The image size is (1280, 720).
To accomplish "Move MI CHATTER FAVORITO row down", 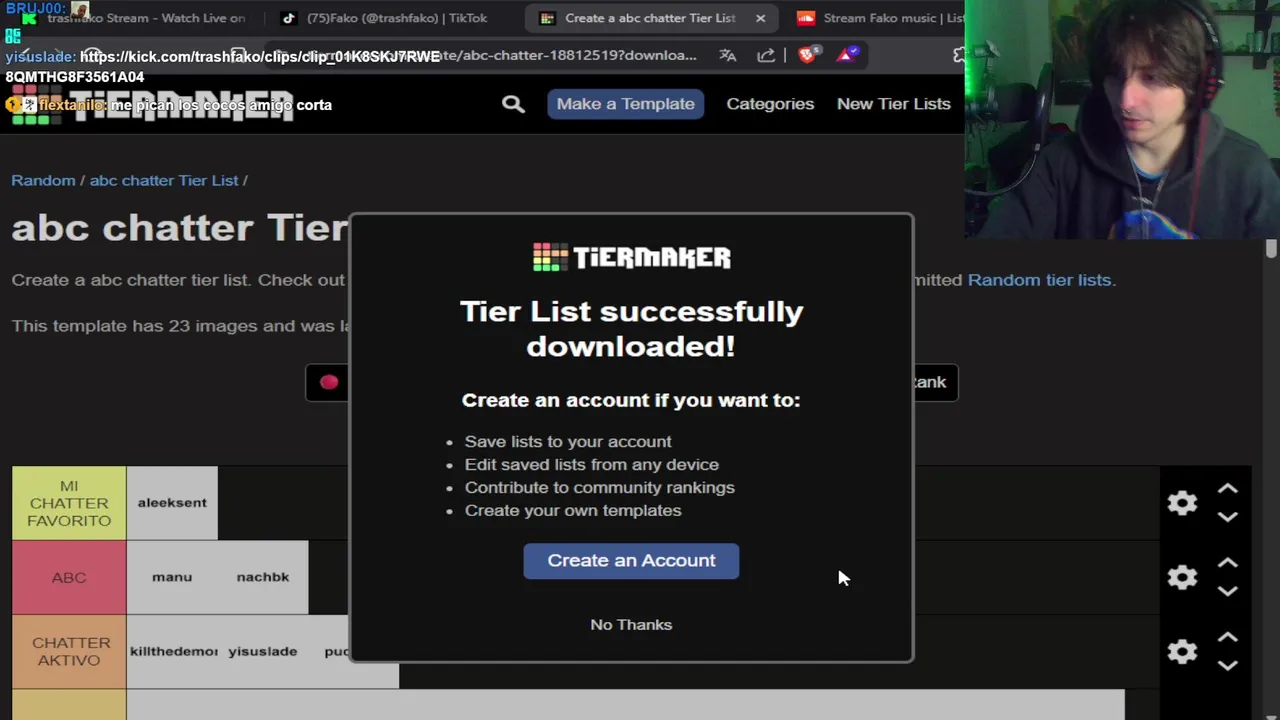I will (1228, 517).
